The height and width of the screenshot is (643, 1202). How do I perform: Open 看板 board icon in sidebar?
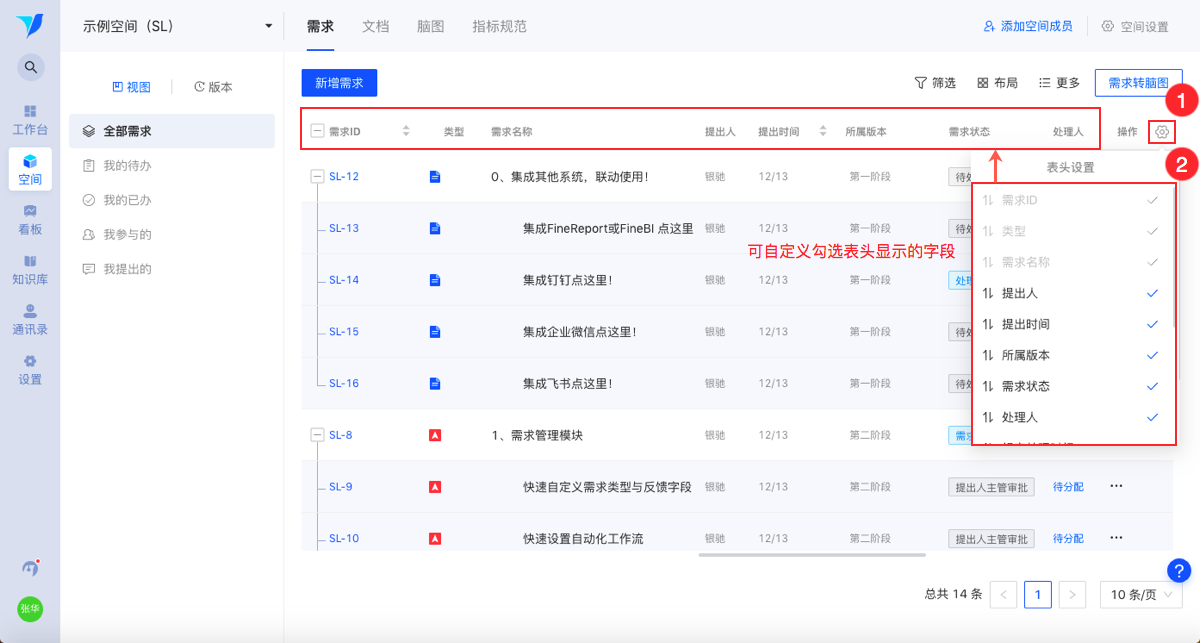click(x=30, y=219)
